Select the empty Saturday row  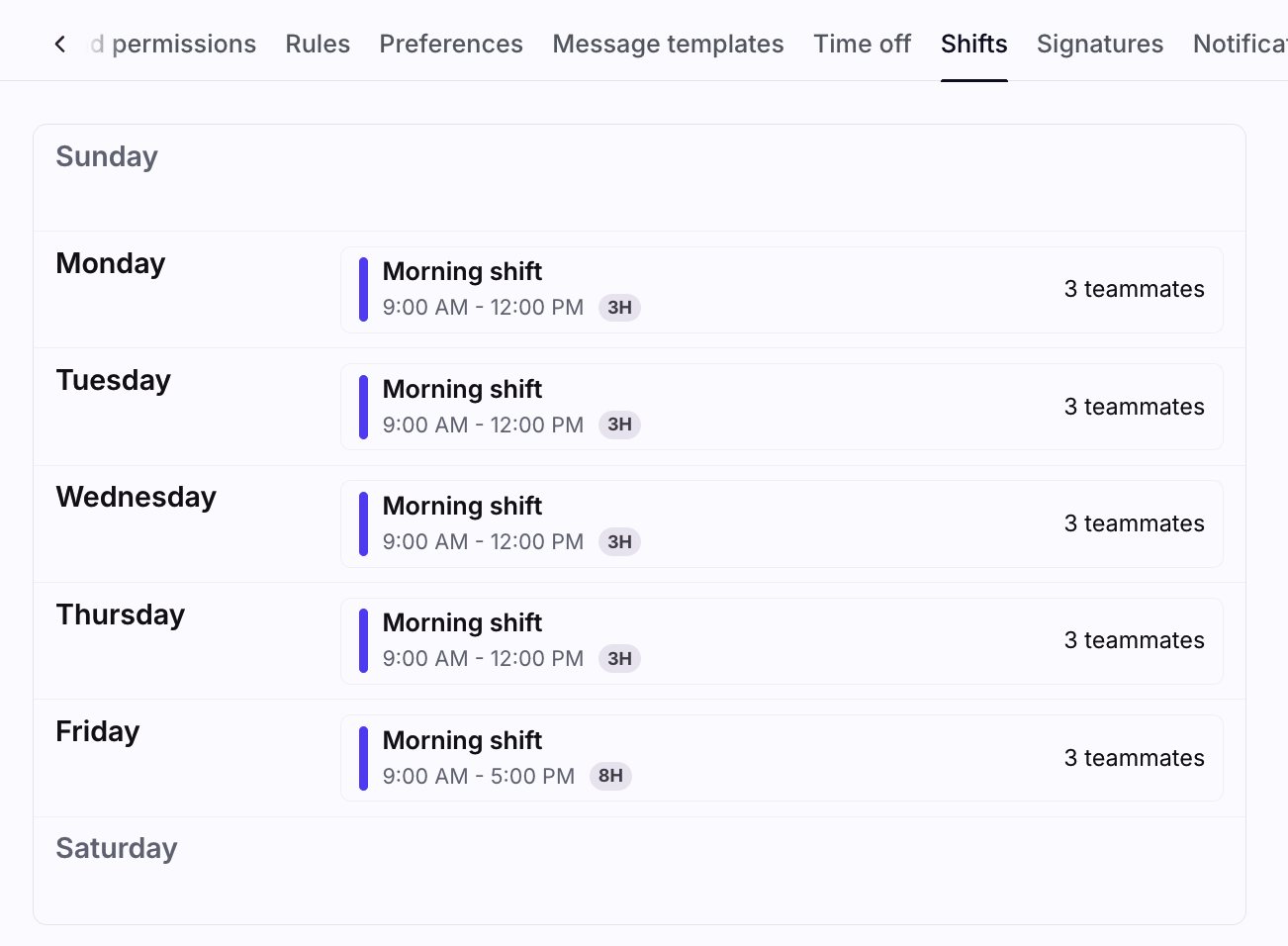[639, 870]
